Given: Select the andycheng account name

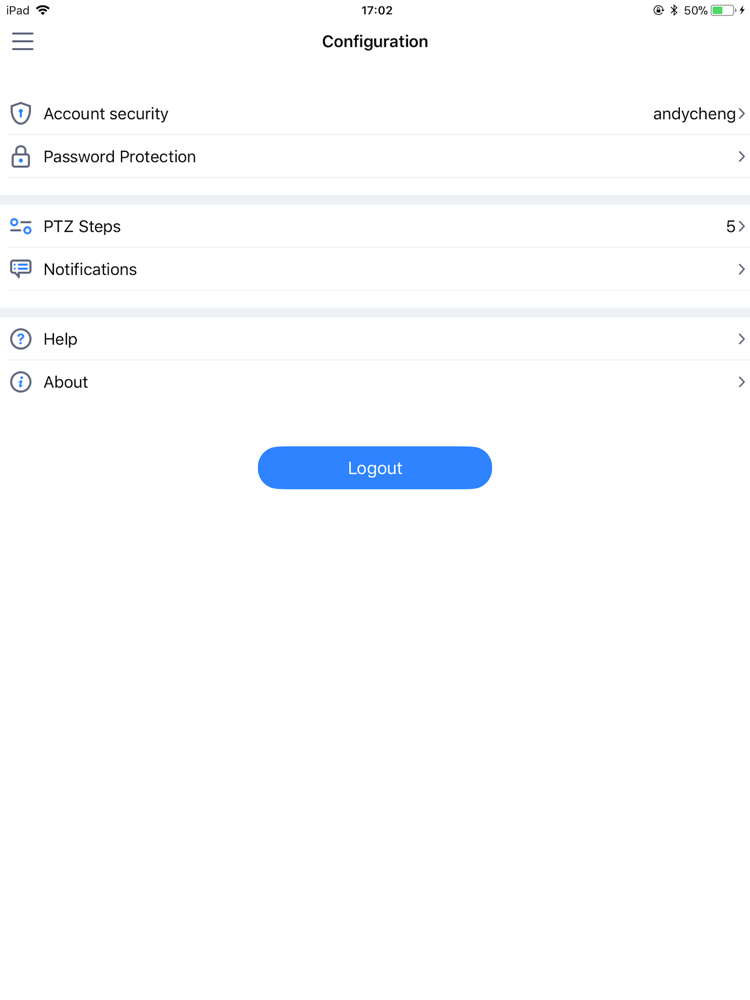Looking at the screenshot, I should pyautogui.click(x=694, y=114).
